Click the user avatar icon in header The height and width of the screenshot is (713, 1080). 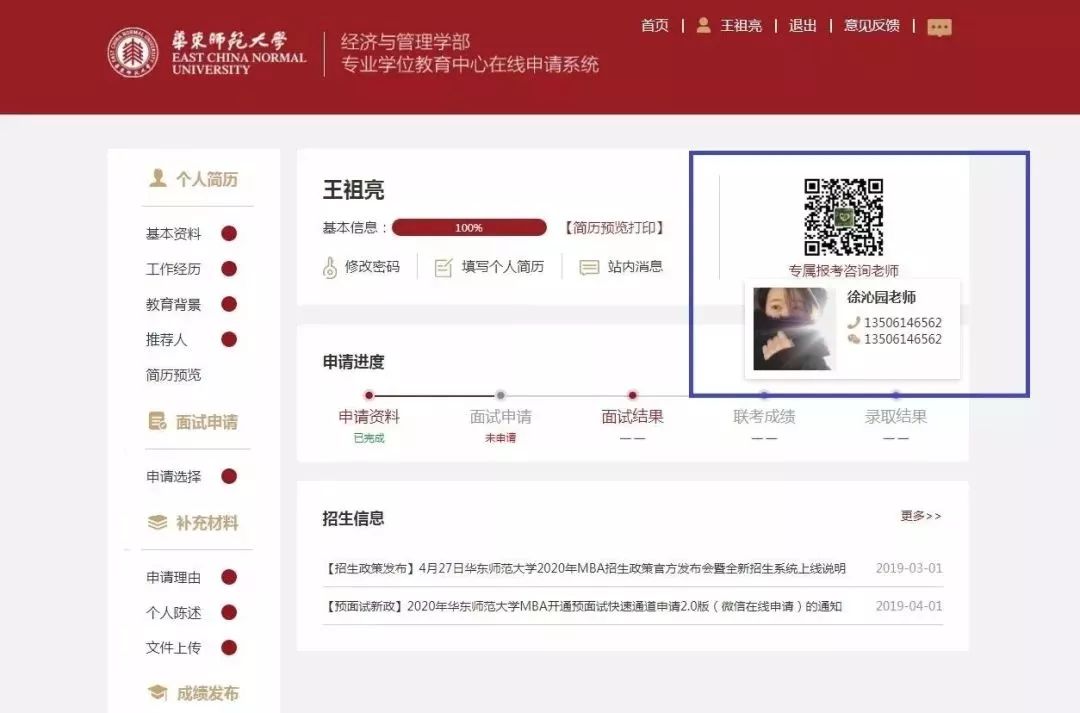tap(704, 25)
